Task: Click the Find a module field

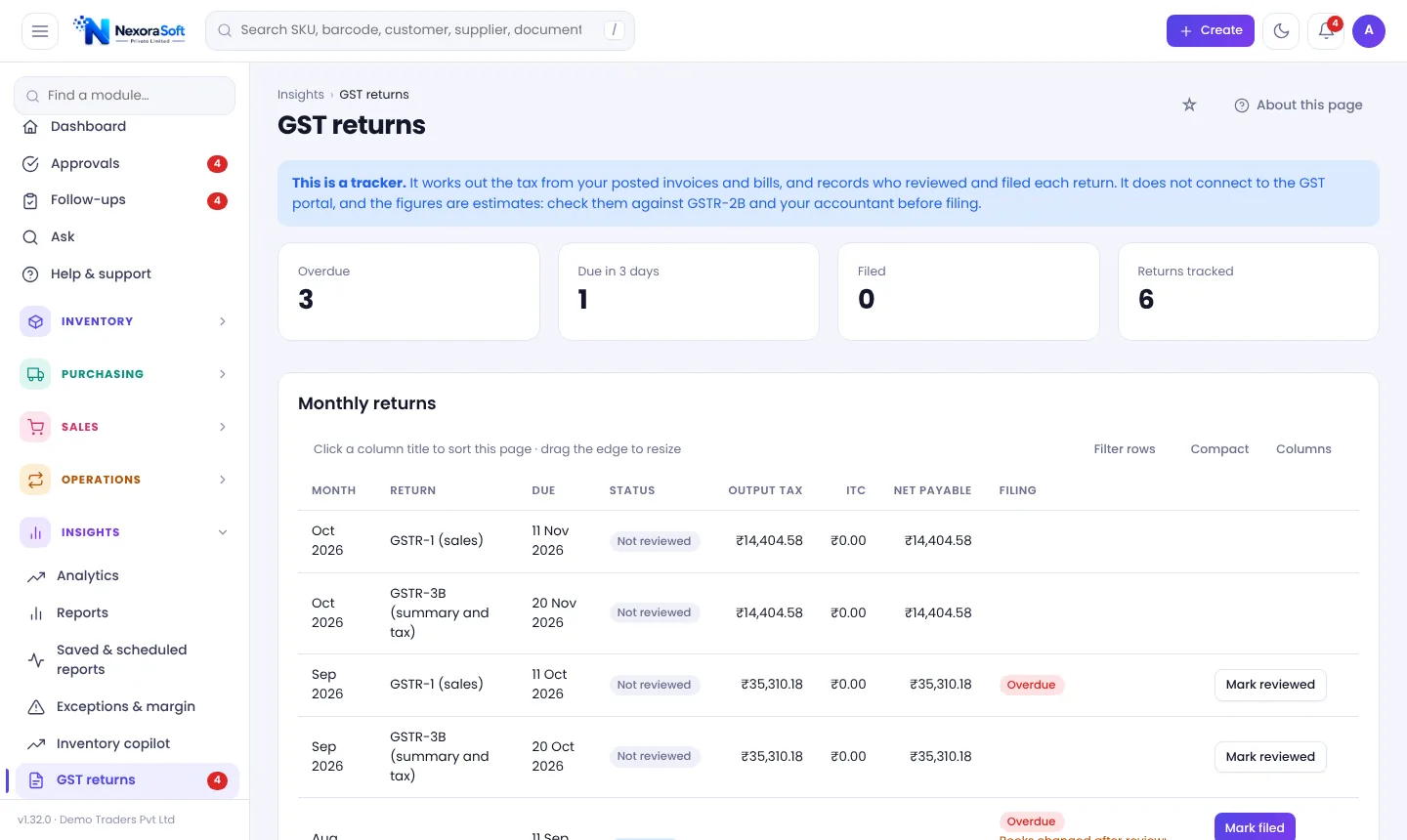Action: 124,96
